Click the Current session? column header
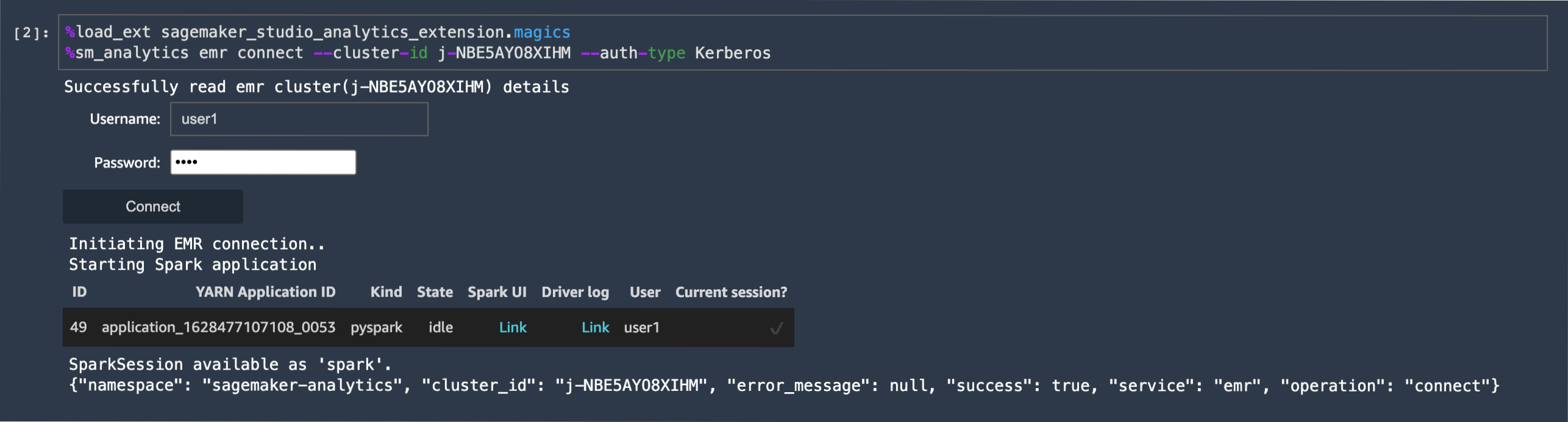Viewport: 1568px width, 422px height. click(731, 292)
